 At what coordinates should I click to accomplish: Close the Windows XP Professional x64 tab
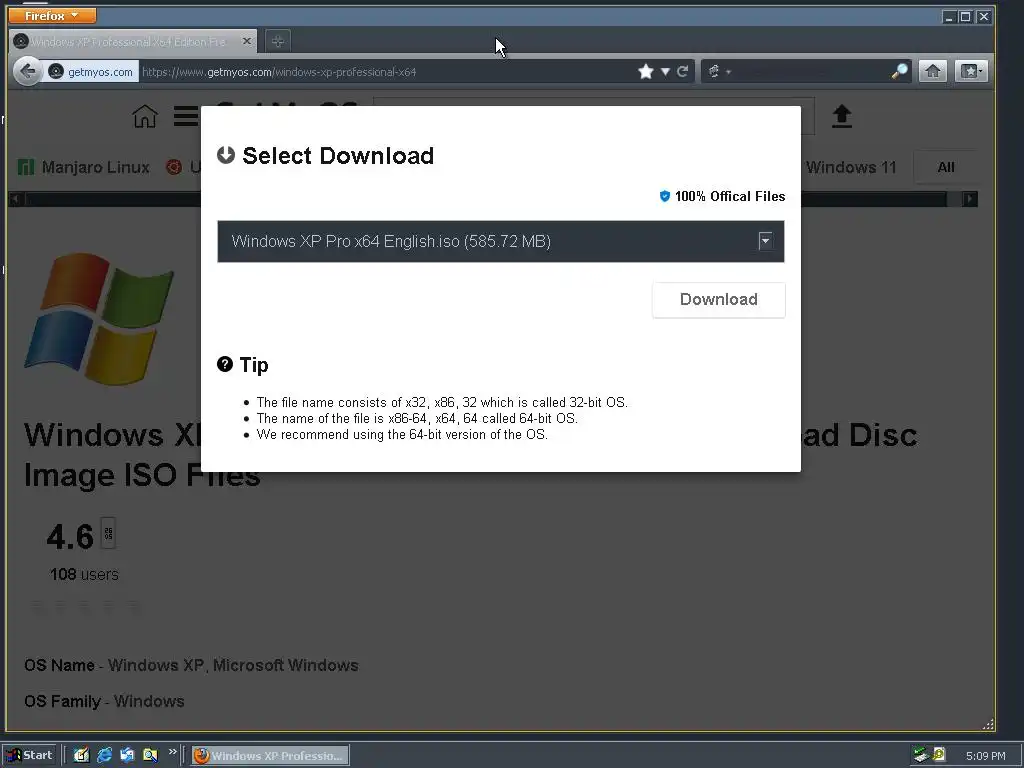tap(247, 41)
